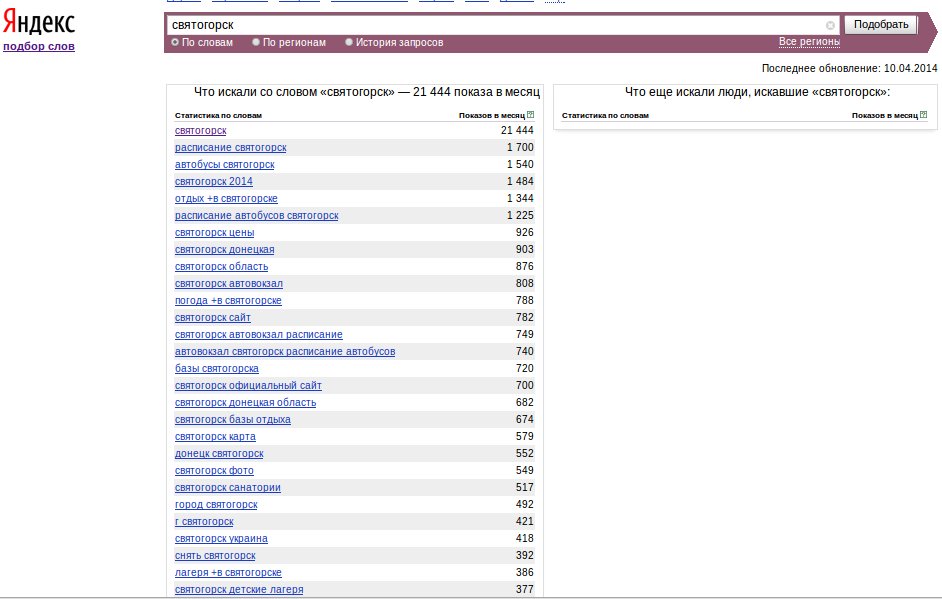Open the 'донецк святогорск' link

(x=219, y=454)
